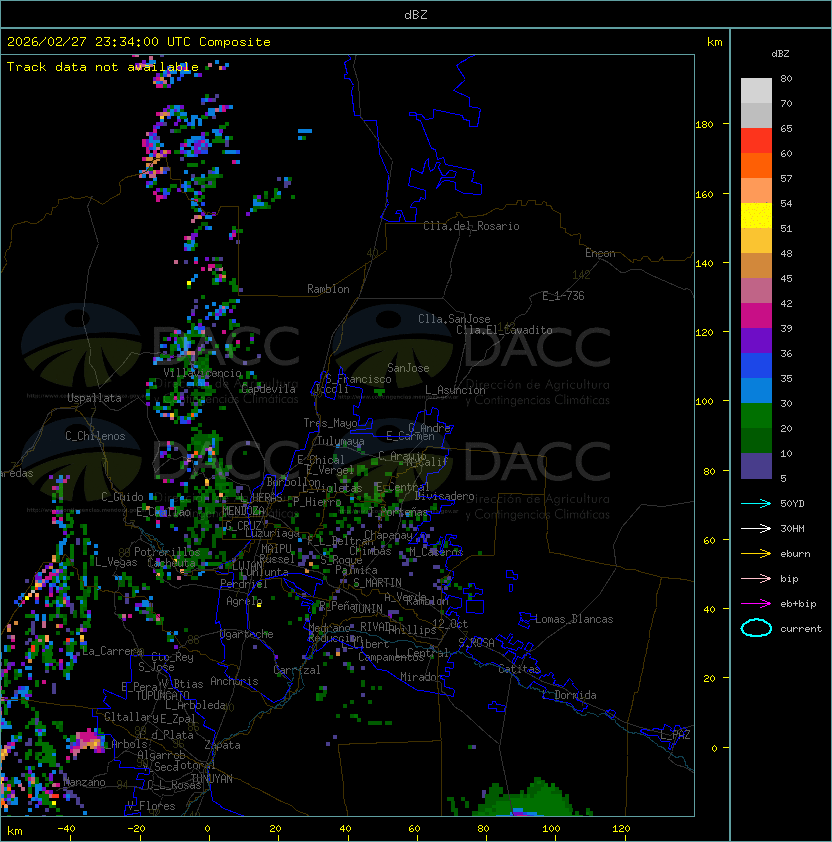Click the royal blue legend swatch
832x842 pixels.
coord(756,365)
